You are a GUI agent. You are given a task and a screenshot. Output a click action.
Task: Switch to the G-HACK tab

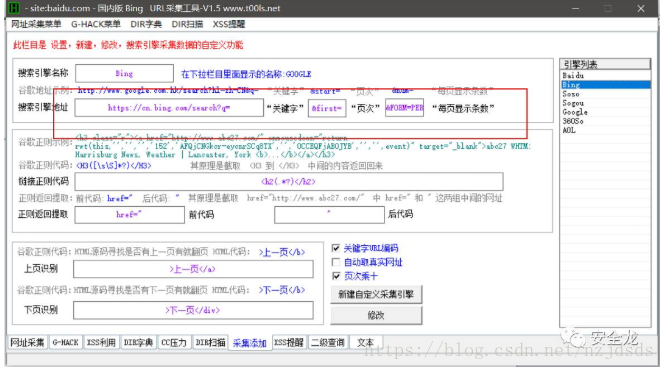tap(65, 342)
